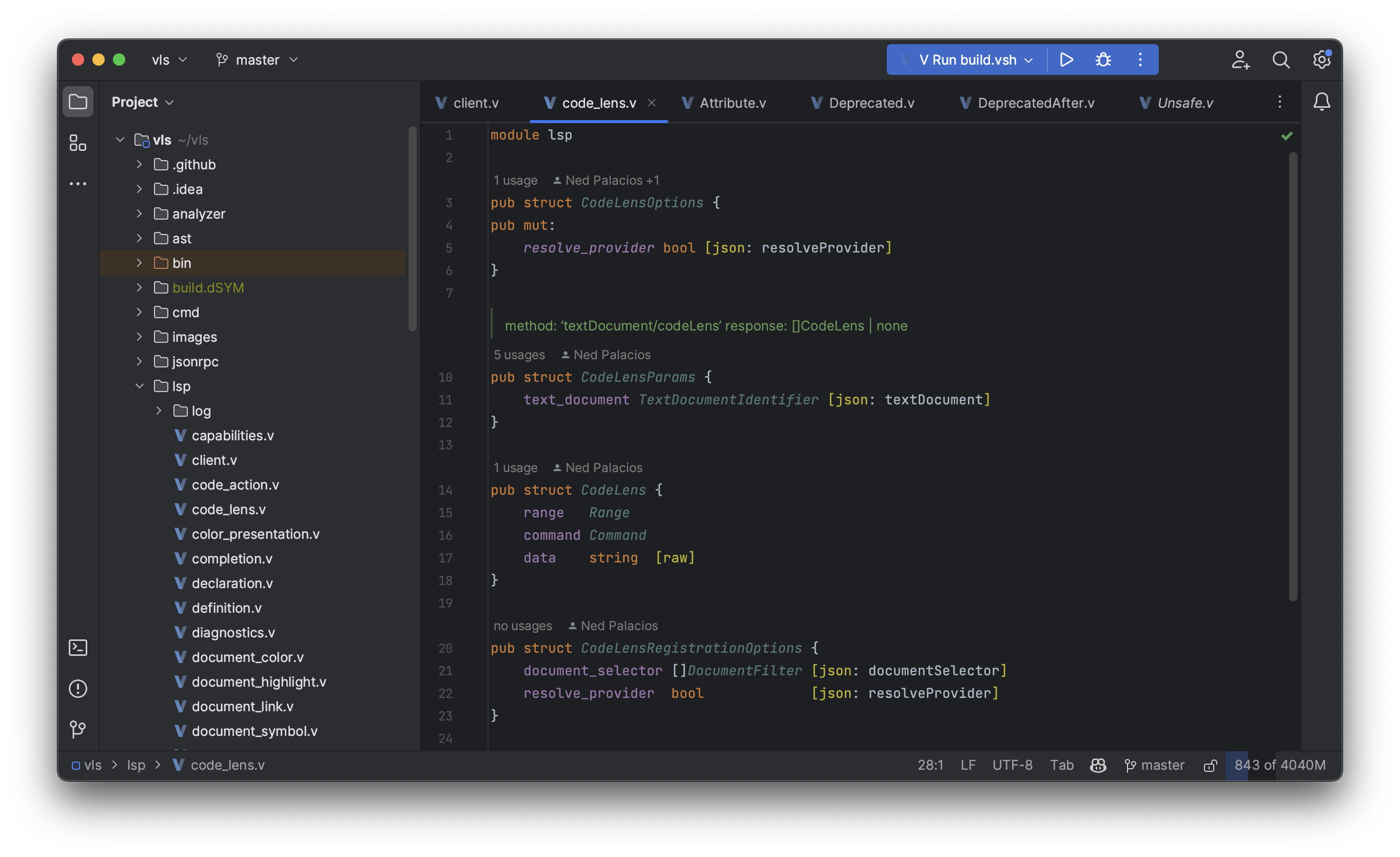Image resolution: width=1400 pixels, height=857 pixels.
Task: Start debugging with the bug button
Action: pos(1102,59)
